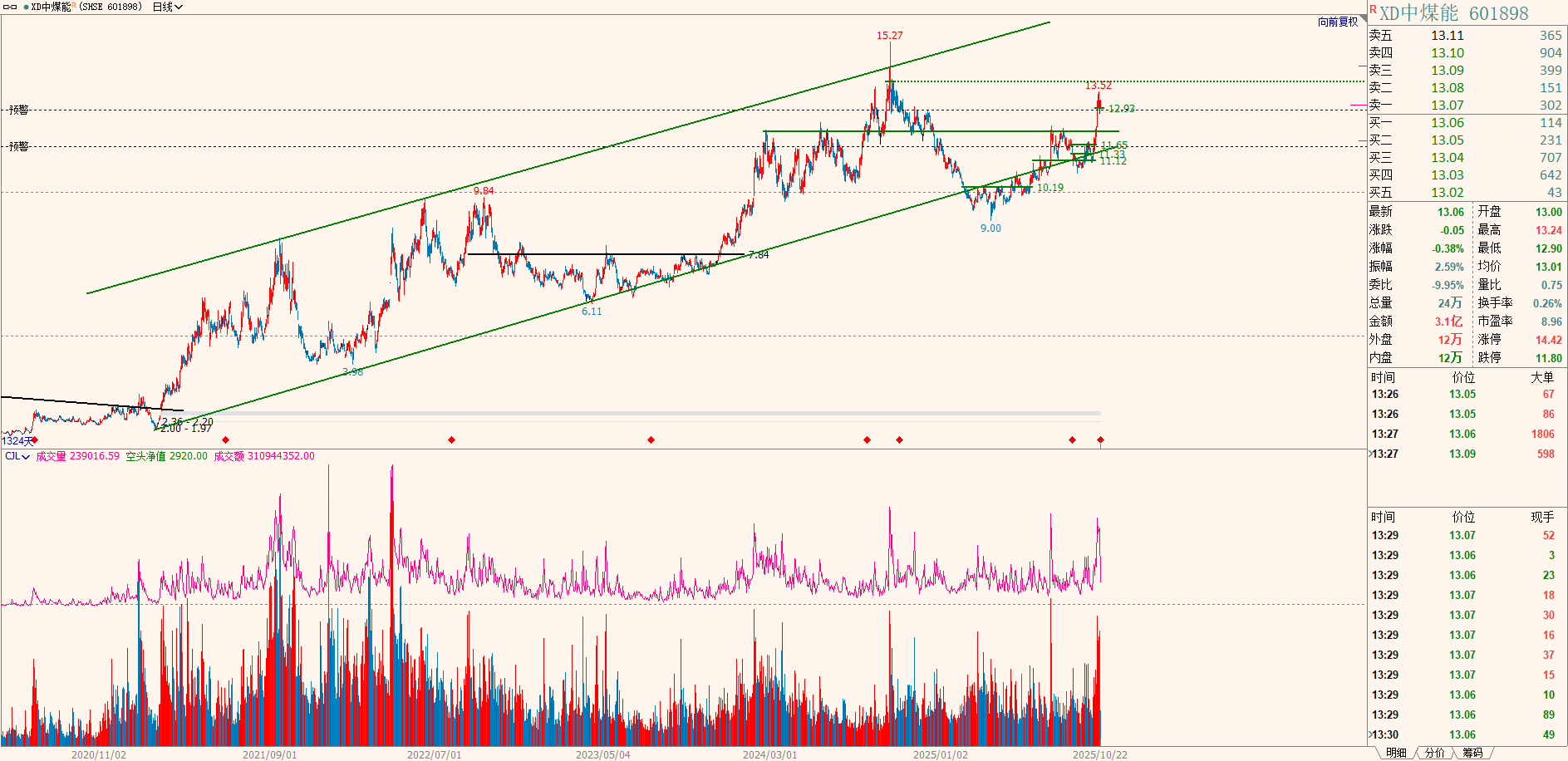Click the 9.84 high price label
Image resolution: width=1568 pixels, height=761 pixels.
point(484,191)
